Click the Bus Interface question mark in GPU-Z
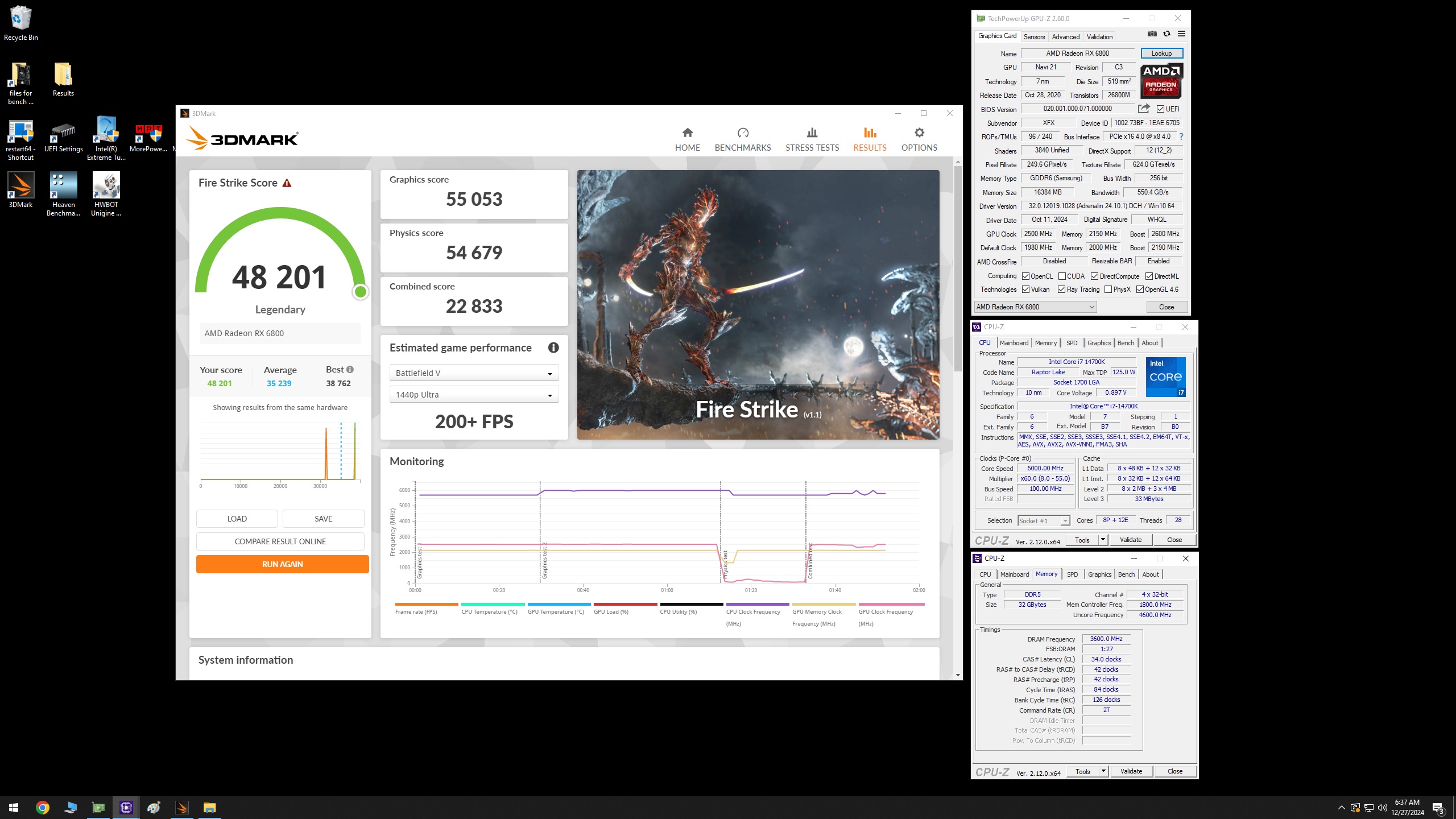The width and height of the screenshot is (1456, 819). pos(1181,136)
